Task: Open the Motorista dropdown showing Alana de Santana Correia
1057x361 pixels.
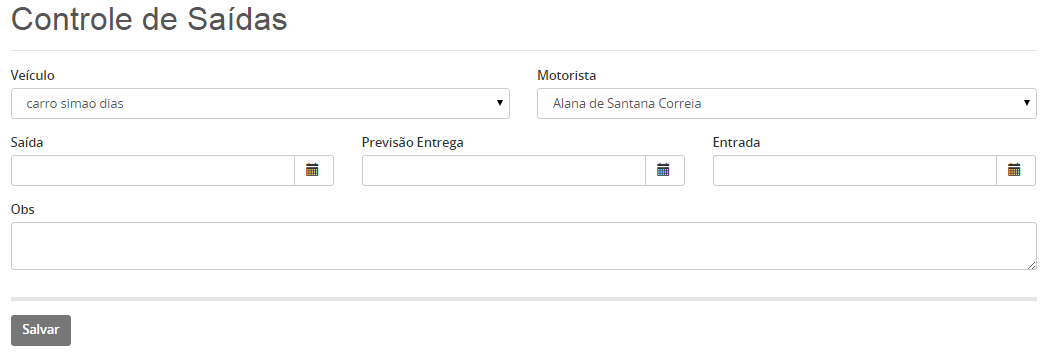Action: 787,104
